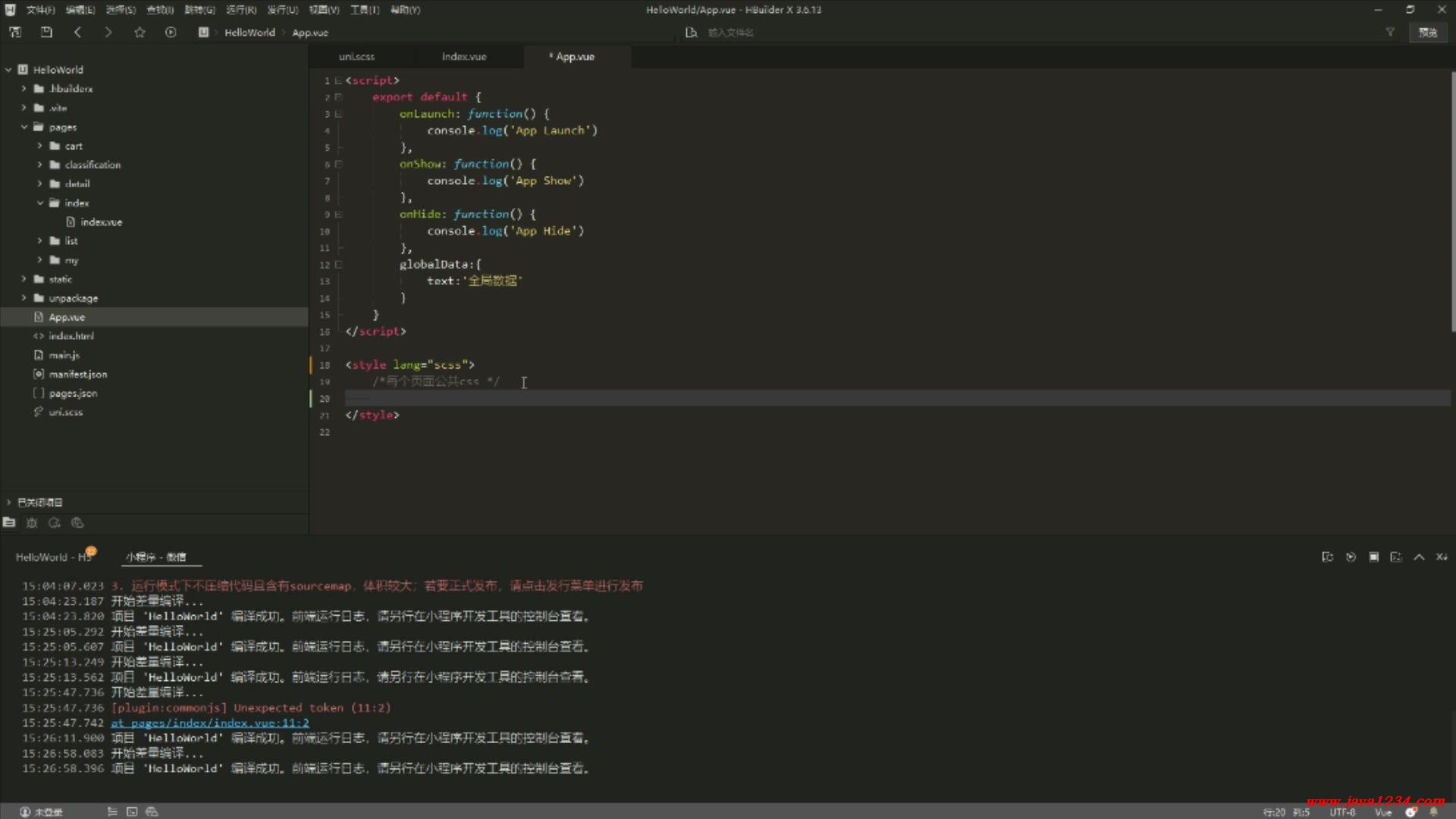The image size is (1456, 819).
Task: Click the App.vue breadcrumb
Action: click(x=310, y=33)
